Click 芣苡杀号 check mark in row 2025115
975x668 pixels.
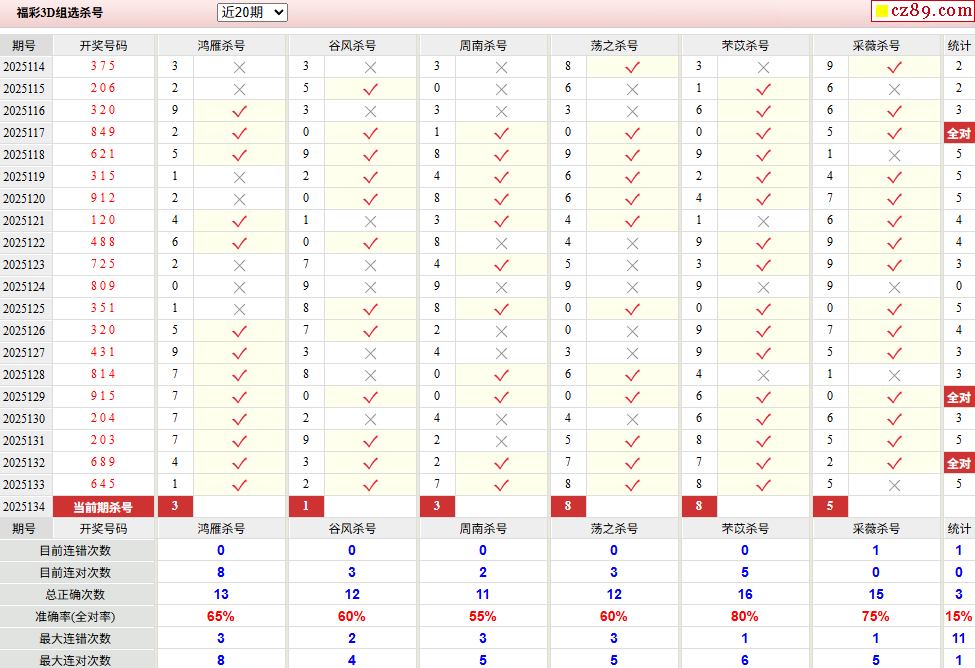point(764,90)
